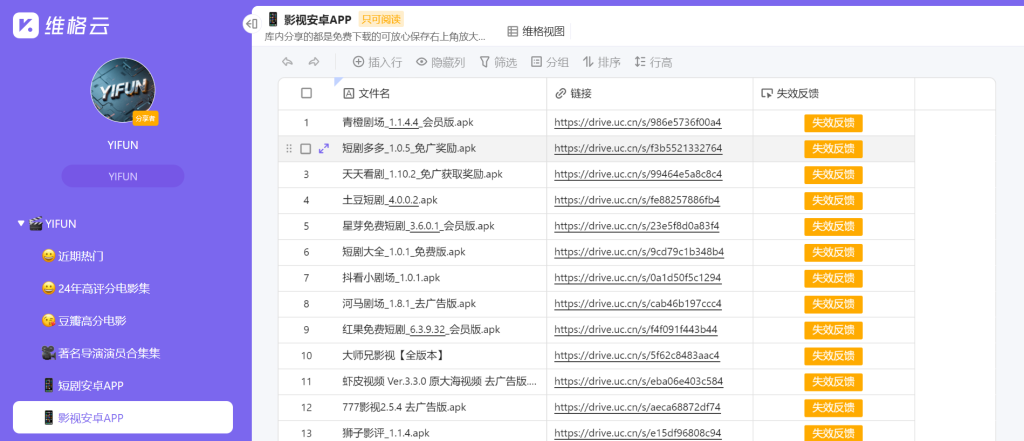Expand the 短剧多多 row record
The image size is (1024, 441).
click(324, 149)
